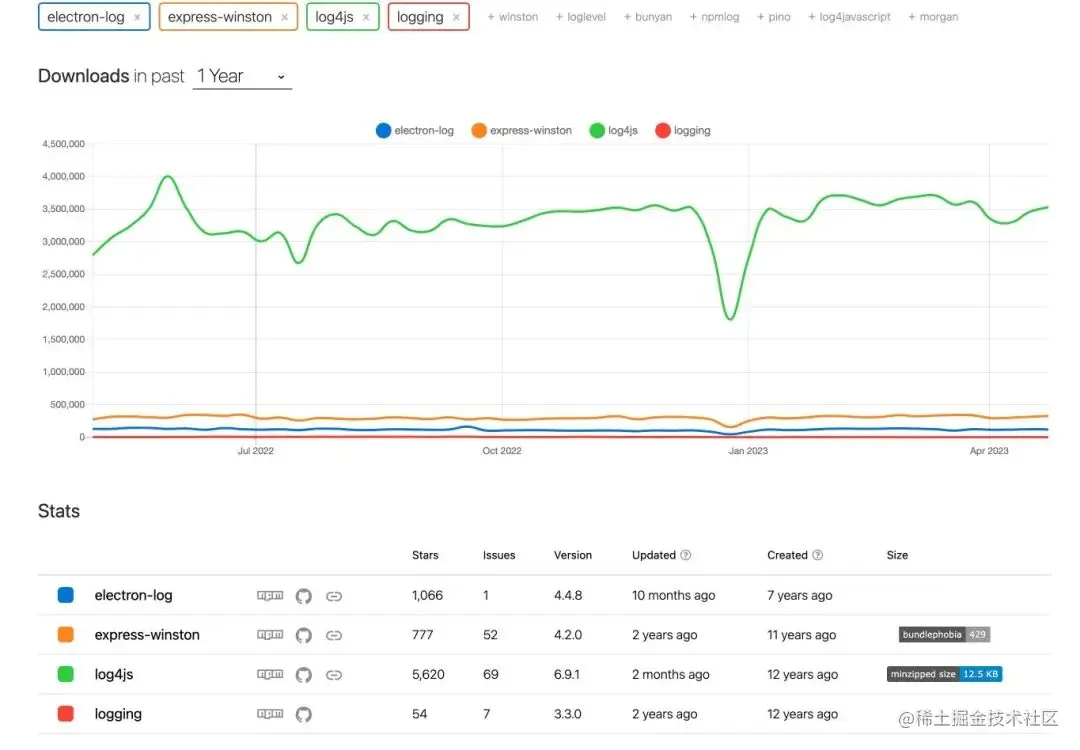Open npm page icon for log4js

(x=270, y=674)
